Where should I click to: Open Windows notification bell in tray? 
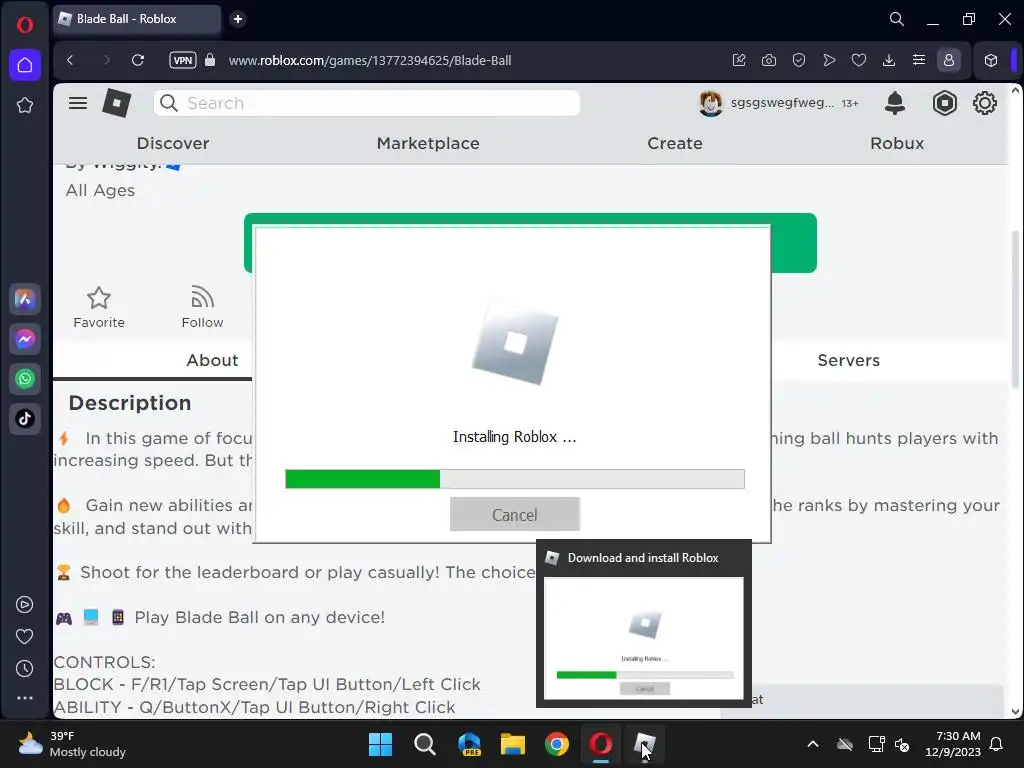[x=997, y=744]
